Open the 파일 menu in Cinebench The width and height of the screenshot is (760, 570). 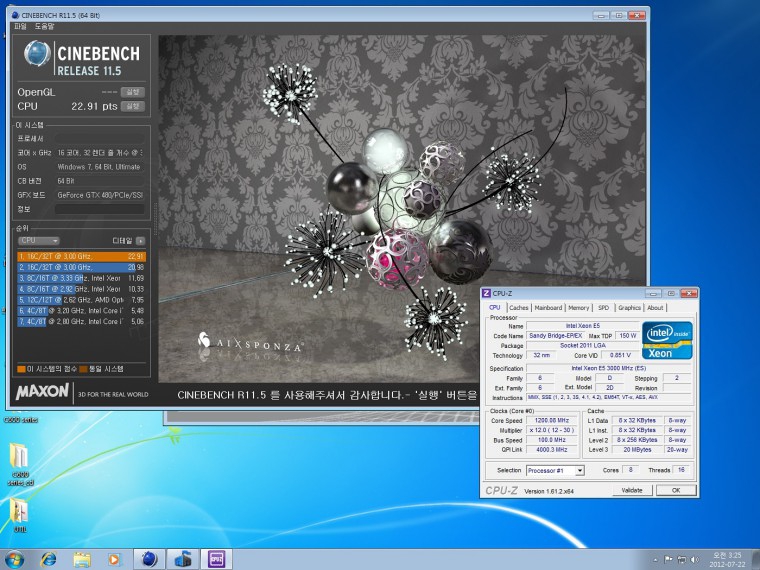[20, 26]
